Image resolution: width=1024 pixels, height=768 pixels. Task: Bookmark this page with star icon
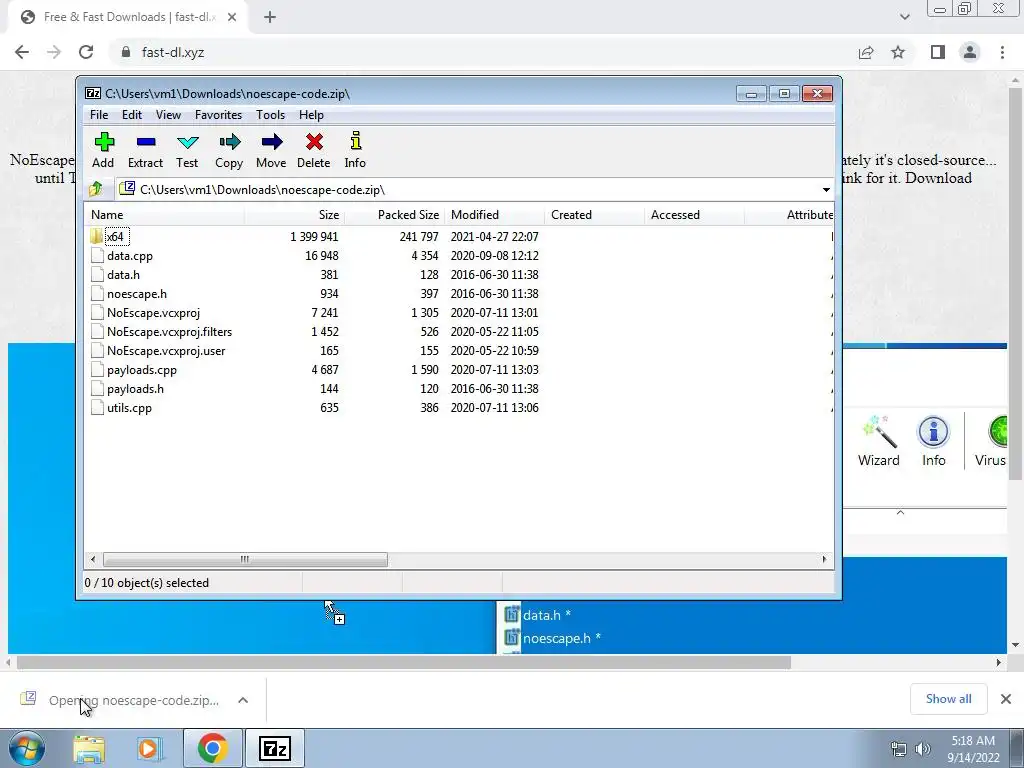898,52
